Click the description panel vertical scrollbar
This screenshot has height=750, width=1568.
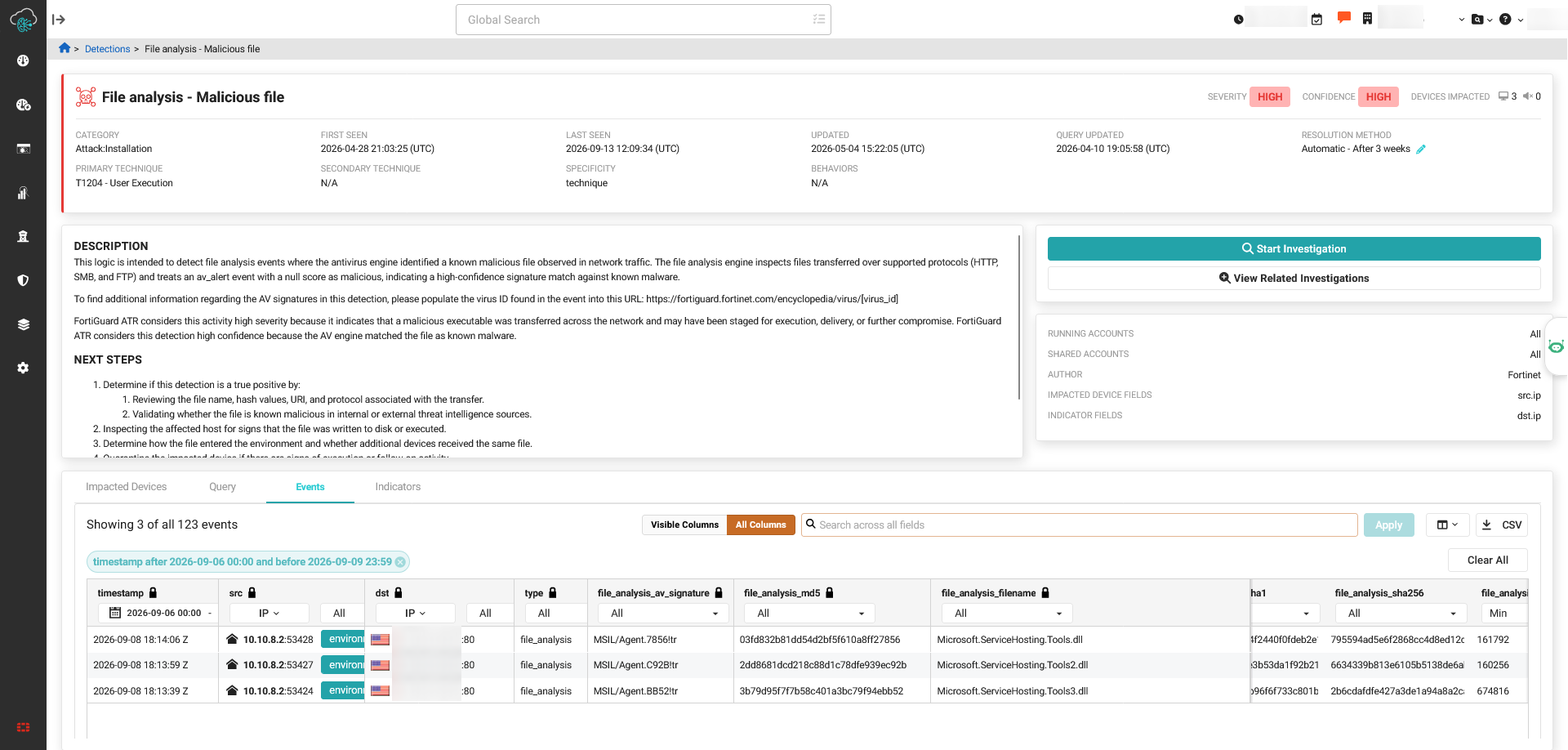tap(1019, 318)
